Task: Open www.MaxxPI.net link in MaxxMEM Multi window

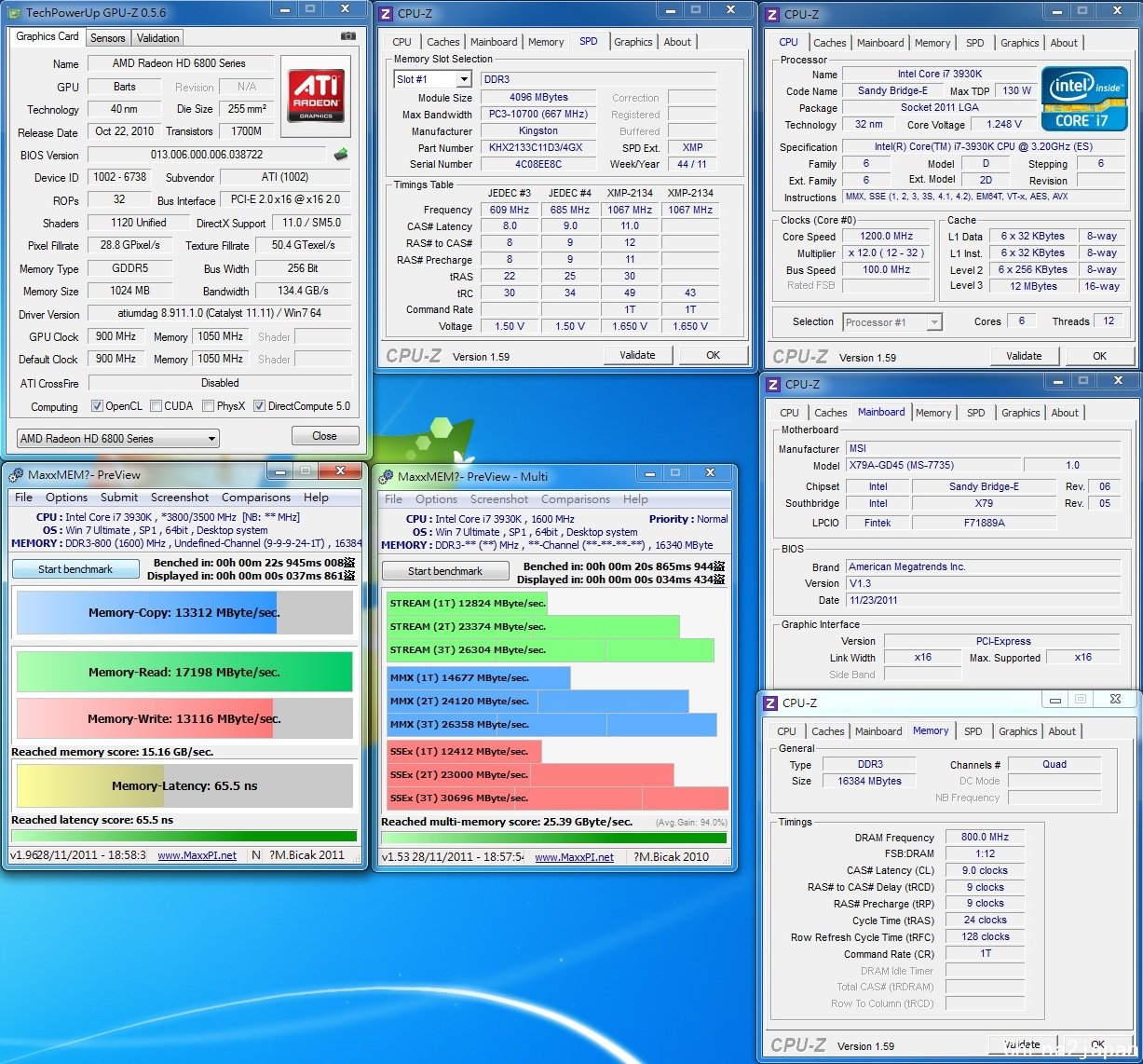Action: click(x=574, y=857)
